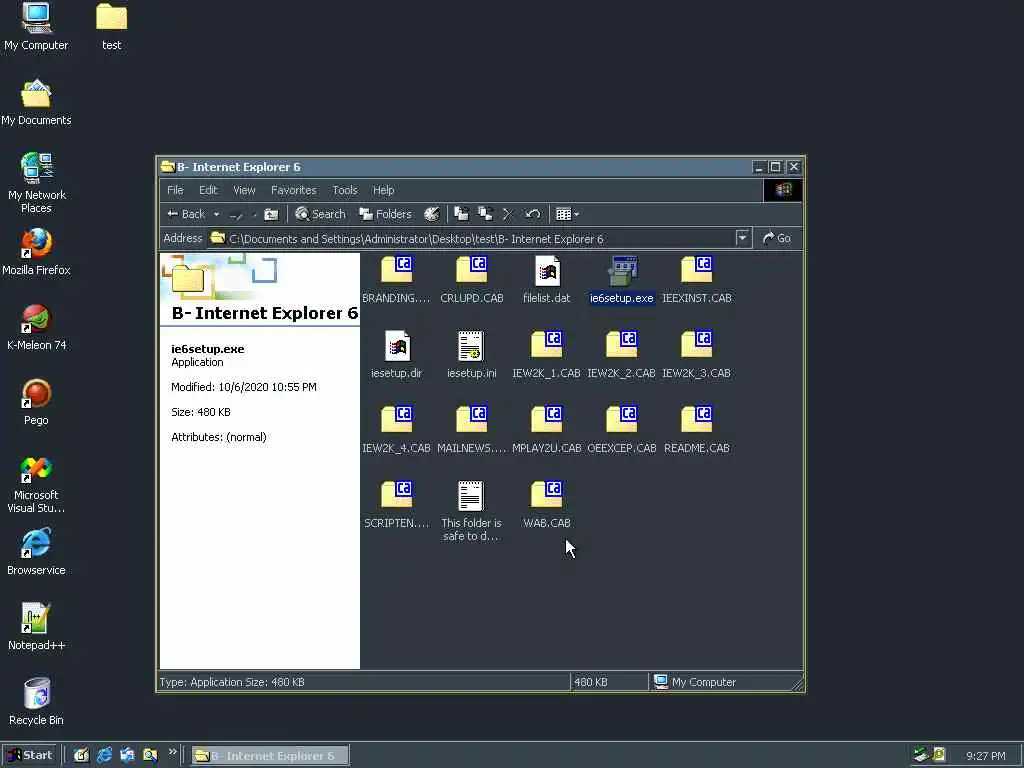Viewport: 1024px width, 768px height.
Task: Expand Quick Launch overflow chevron
Action: 172,752
